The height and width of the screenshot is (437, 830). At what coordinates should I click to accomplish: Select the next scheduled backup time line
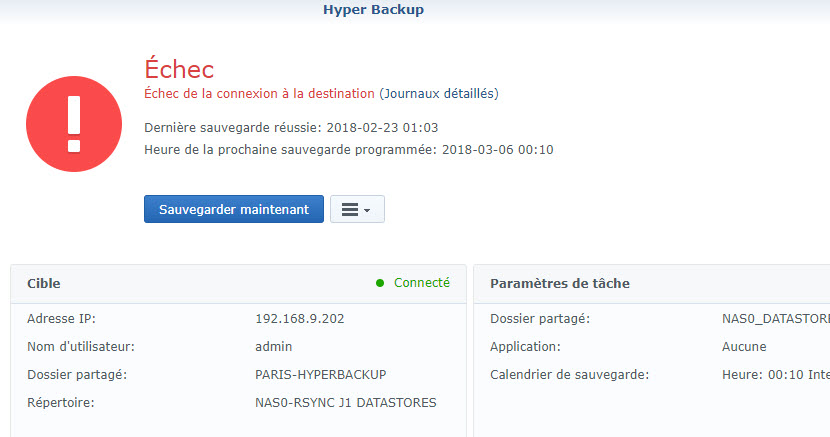pos(349,150)
